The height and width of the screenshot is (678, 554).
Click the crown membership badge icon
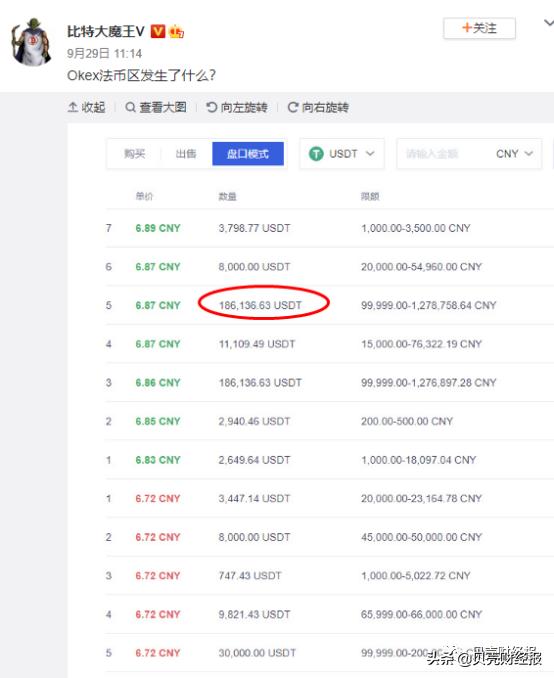tap(176, 32)
